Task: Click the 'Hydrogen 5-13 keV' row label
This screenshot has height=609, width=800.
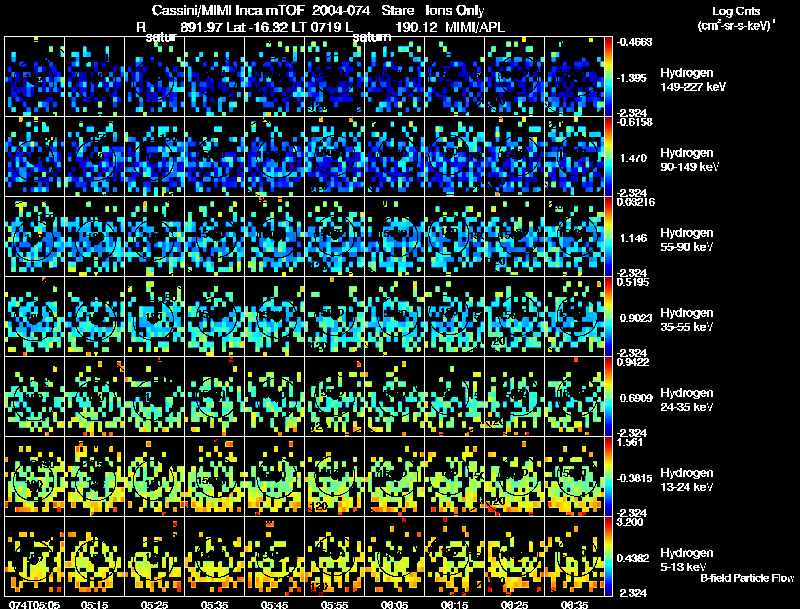Action: [687, 560]
